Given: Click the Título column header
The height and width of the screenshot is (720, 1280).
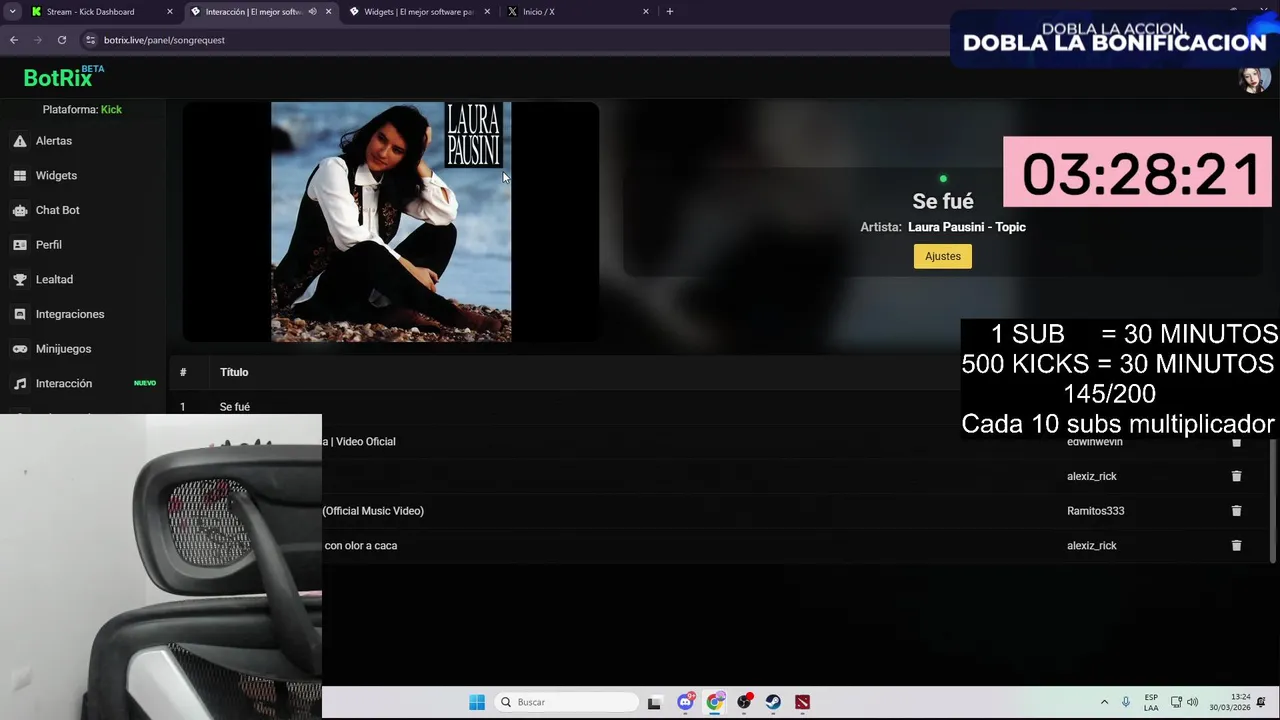Looking at the screenshot, I should (234, 372).
